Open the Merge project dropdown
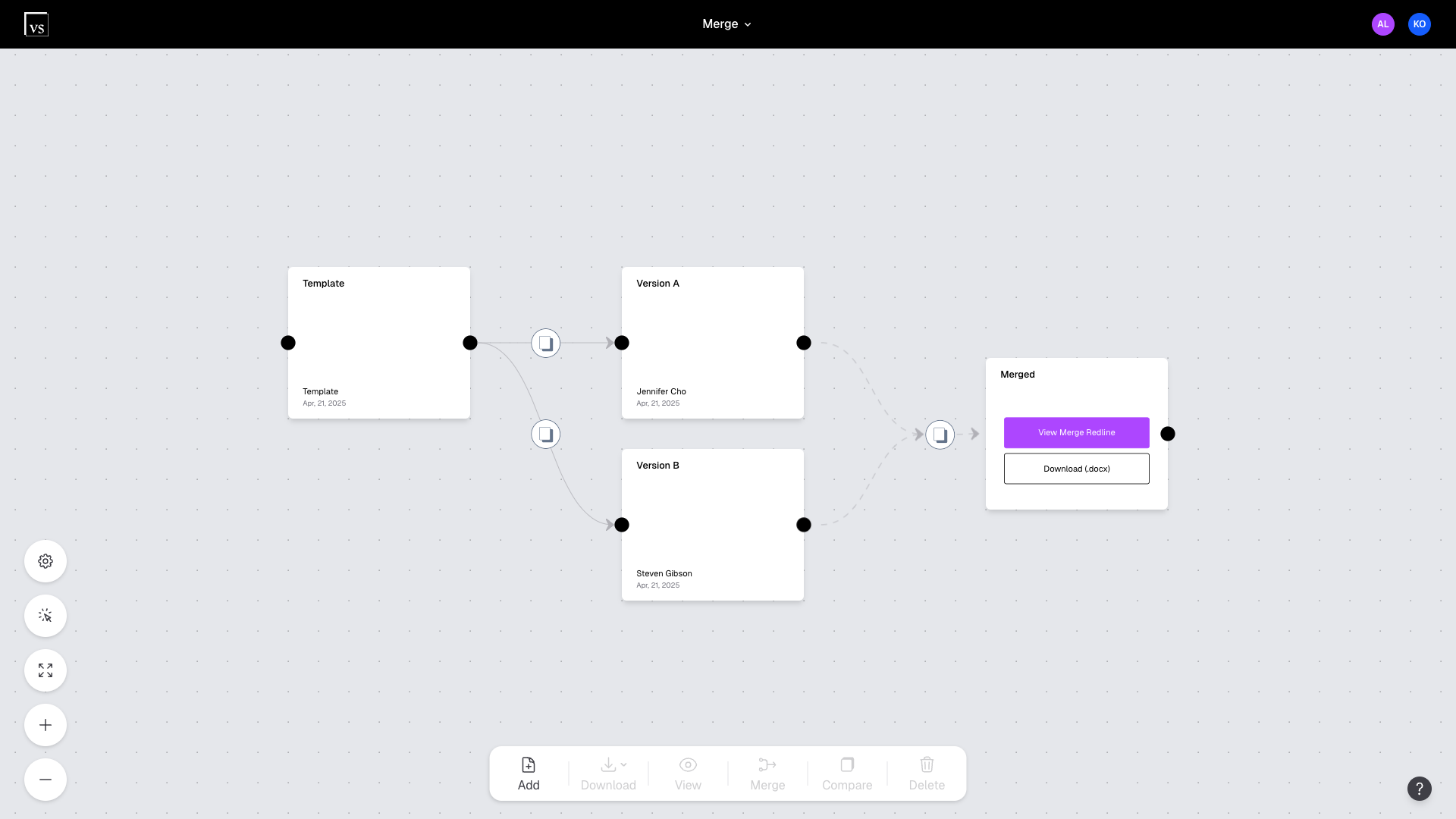 (726, 24)
